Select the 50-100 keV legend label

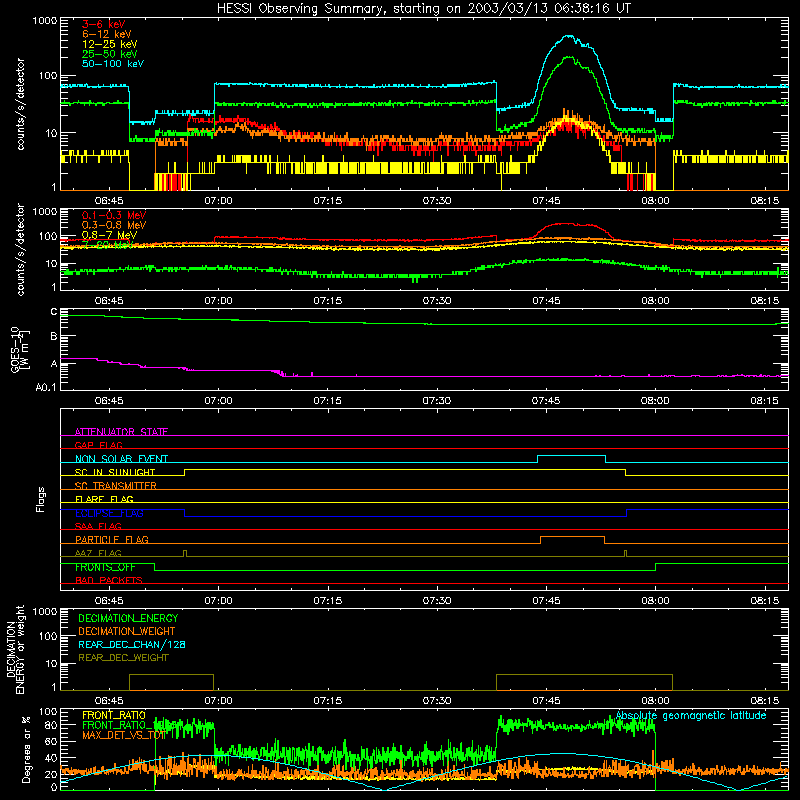point(113,64)
